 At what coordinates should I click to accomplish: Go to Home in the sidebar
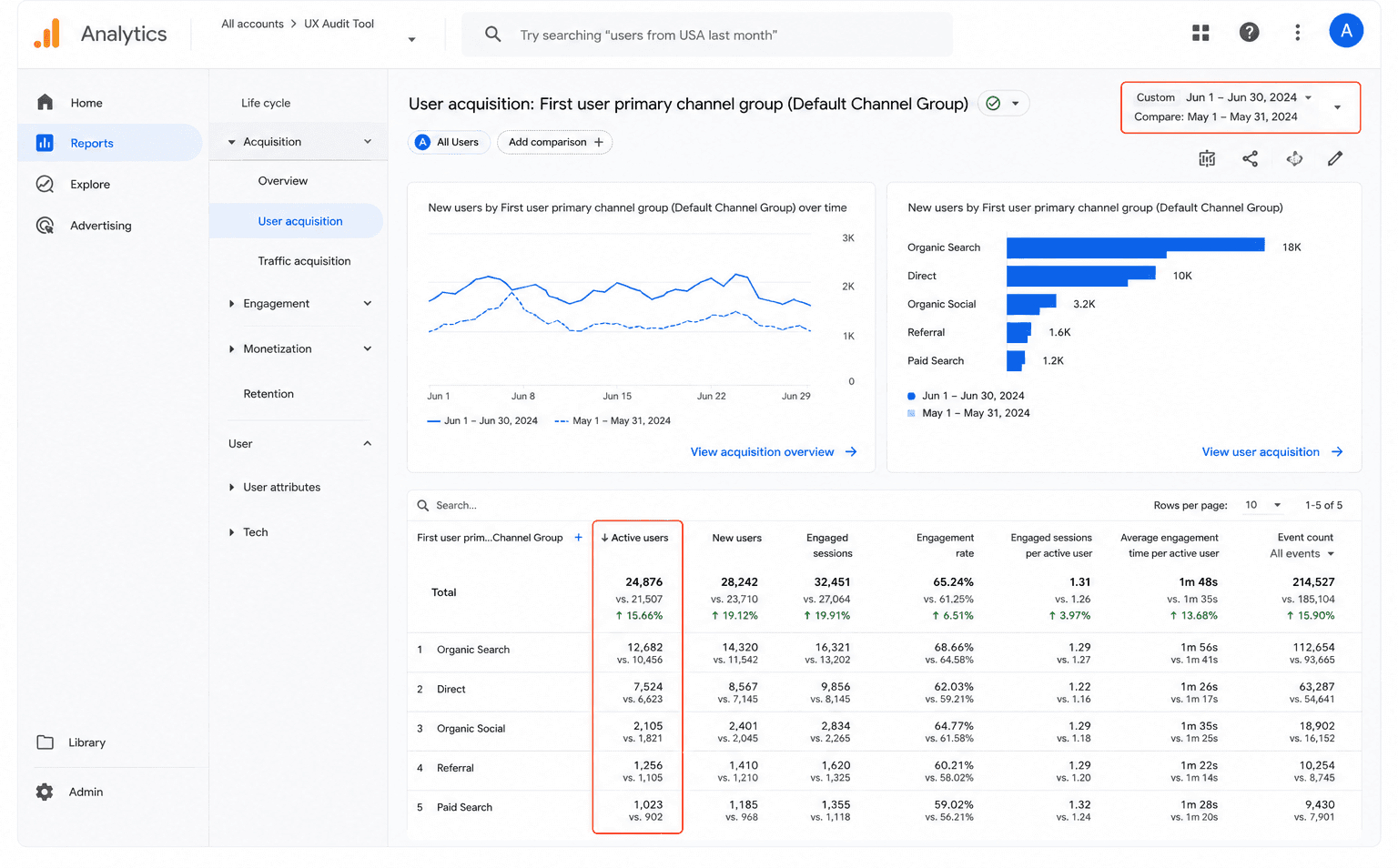tap(86, 103)
